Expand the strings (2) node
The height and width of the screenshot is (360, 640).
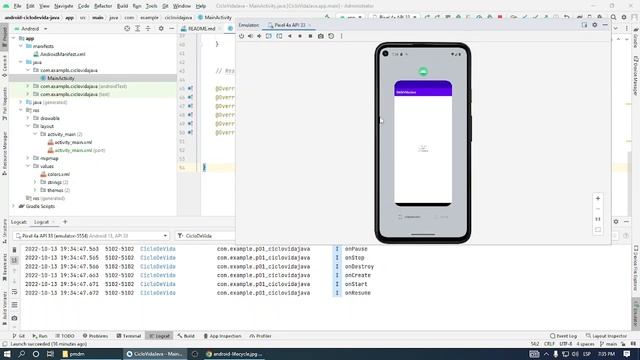point(36,182)
